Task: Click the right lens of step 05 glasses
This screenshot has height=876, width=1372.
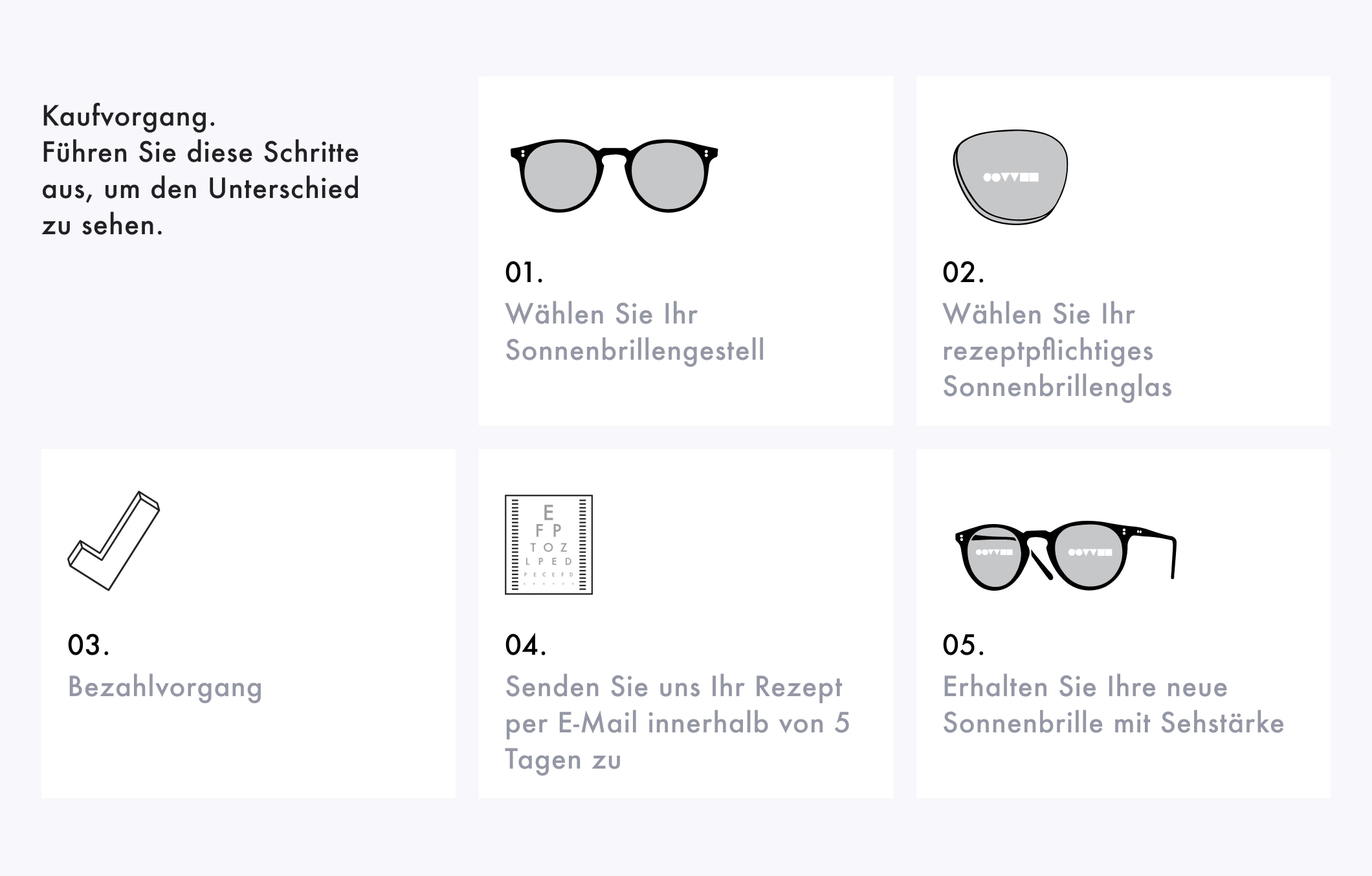Action: (x=1090, y=556)
